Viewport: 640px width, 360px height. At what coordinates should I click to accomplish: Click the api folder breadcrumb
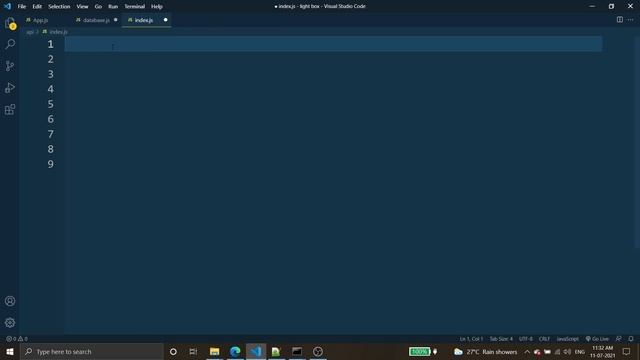click(x=30, y=31)
